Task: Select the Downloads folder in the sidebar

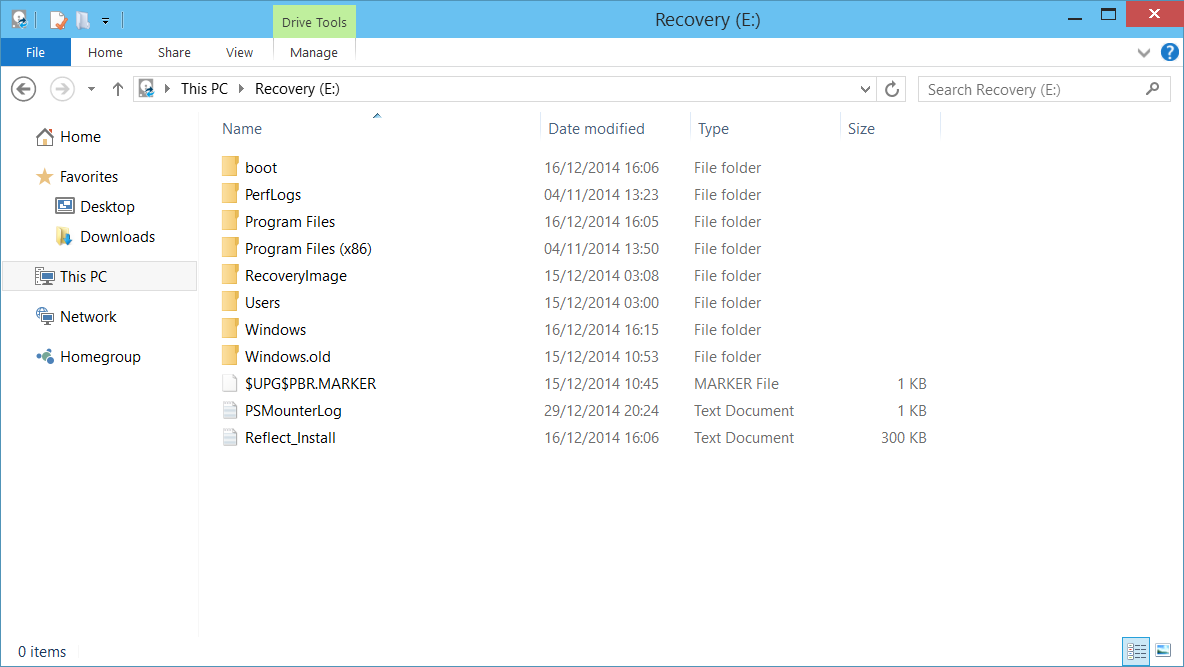Action: [x=116, y=236]
